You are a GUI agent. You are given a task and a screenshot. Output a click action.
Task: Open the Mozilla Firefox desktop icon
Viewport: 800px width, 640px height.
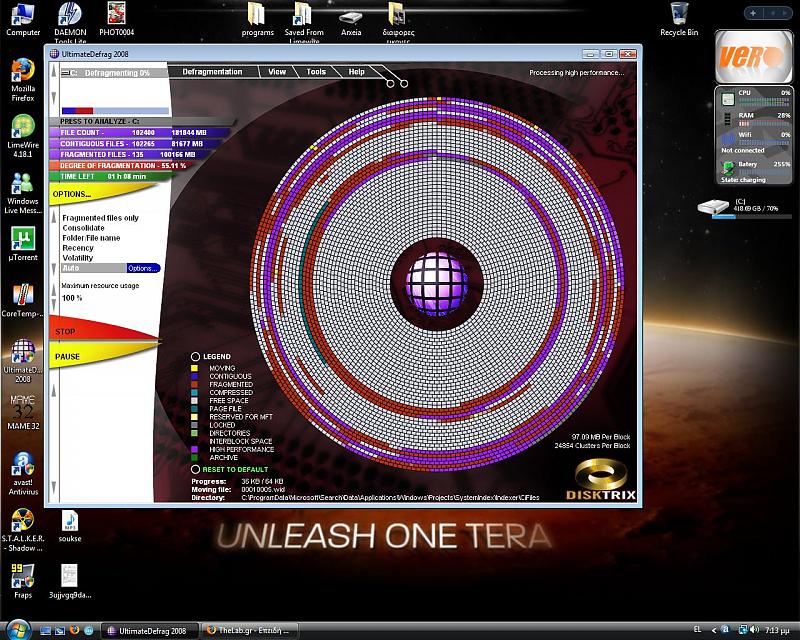pyautogui.click(x=22, y=80)
